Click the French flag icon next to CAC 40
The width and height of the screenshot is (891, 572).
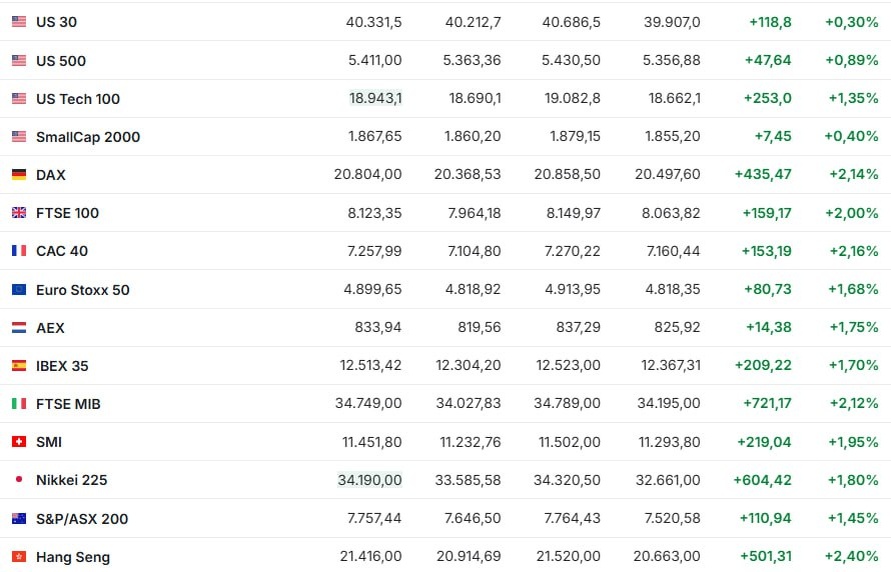click(19, 250)
